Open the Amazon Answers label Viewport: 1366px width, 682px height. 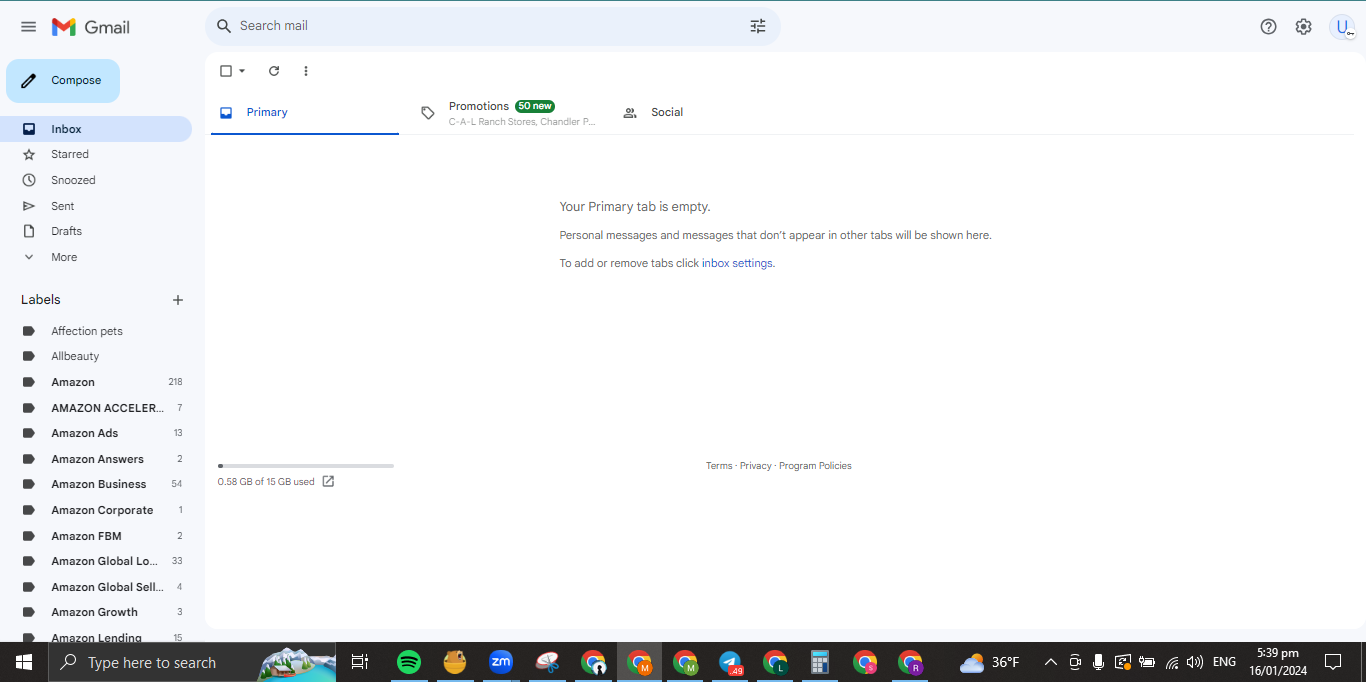96,459
